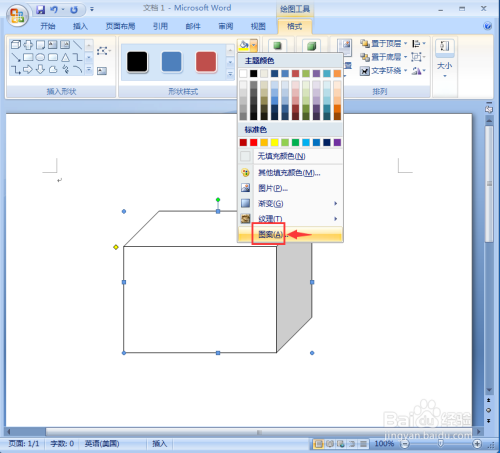Choose the triangle shape

point(65,57)
